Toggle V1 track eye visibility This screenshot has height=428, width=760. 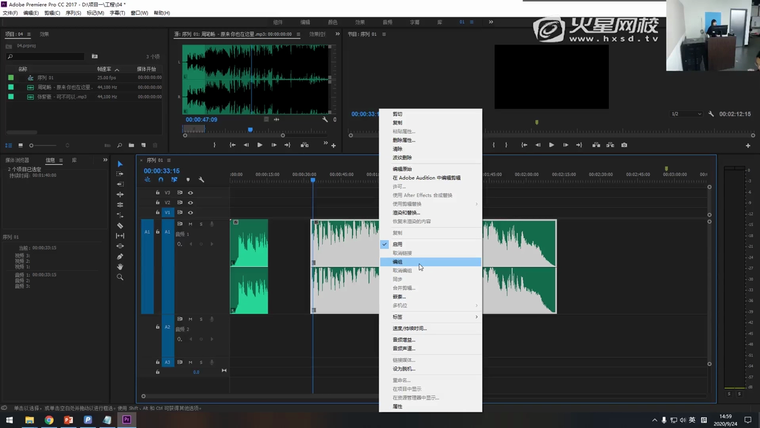tap(190, 212)
